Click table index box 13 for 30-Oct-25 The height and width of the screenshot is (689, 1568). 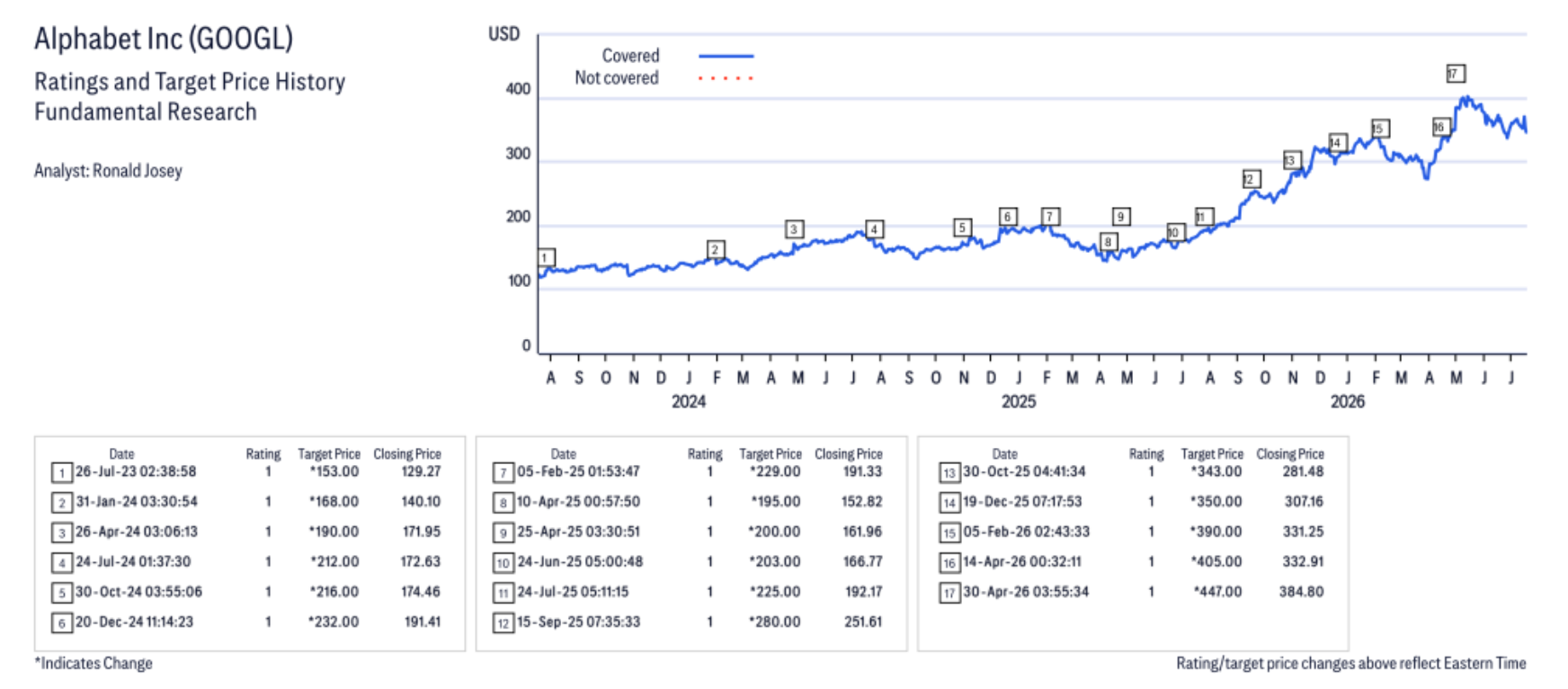pyautogui.click(x=949, y=473)
